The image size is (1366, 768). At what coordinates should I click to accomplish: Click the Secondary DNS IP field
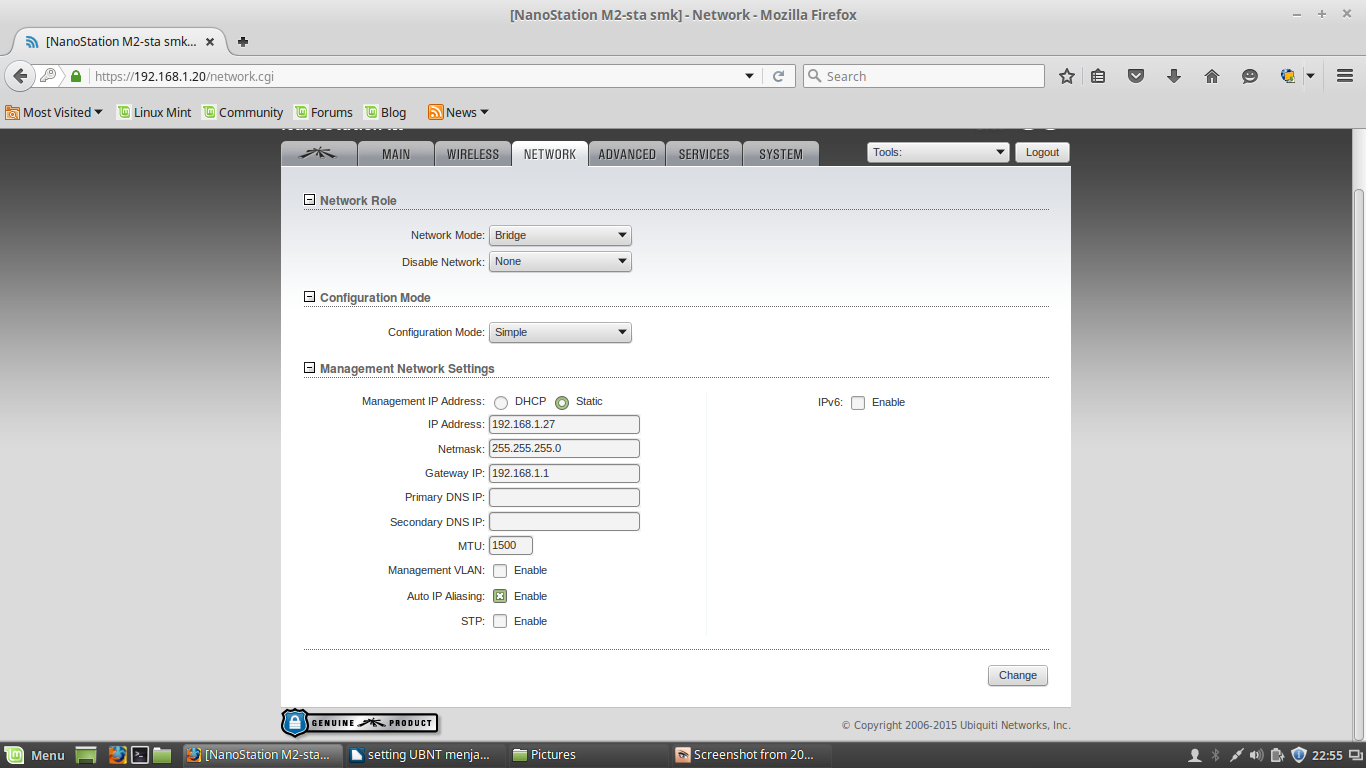(564, 521)
